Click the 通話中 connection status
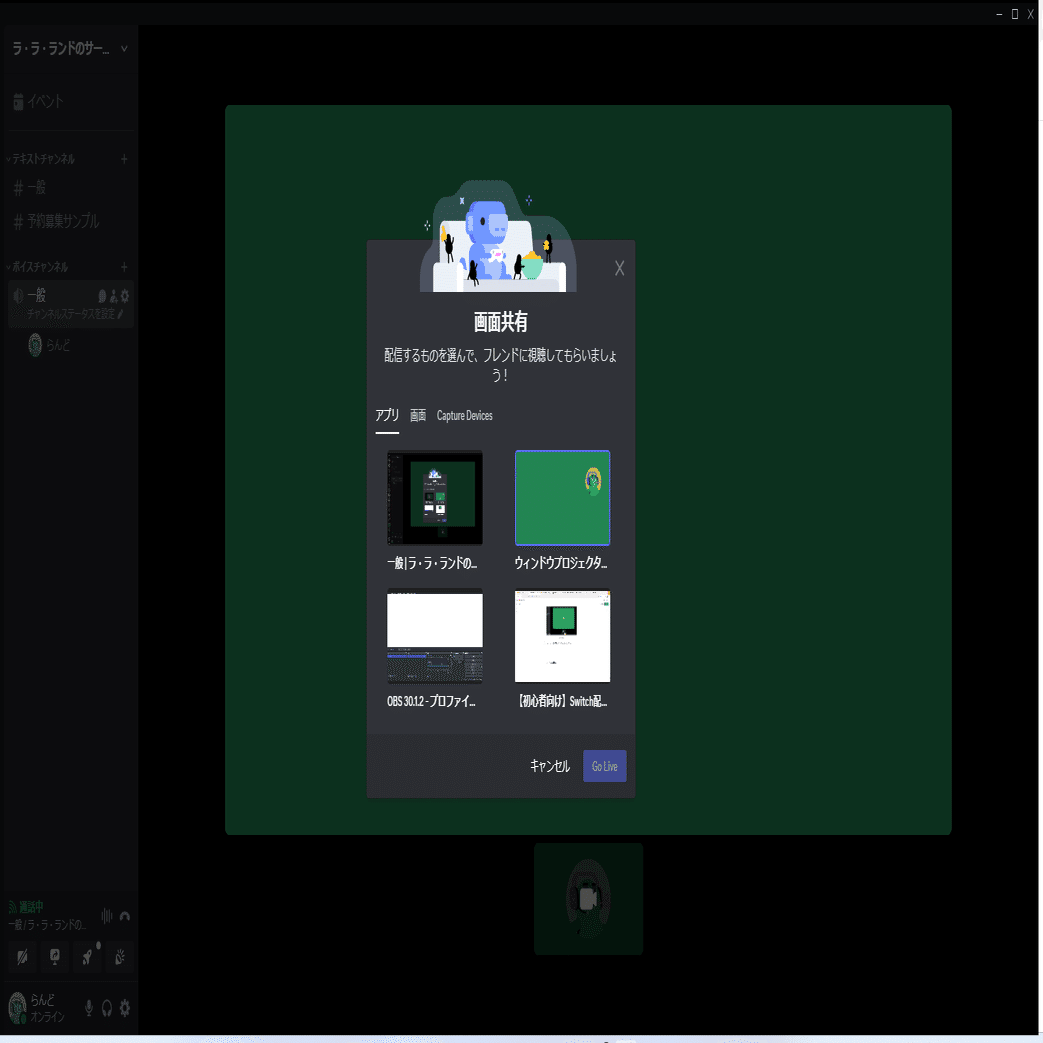The image size is (1043, 1043). [x=27, y=907]
